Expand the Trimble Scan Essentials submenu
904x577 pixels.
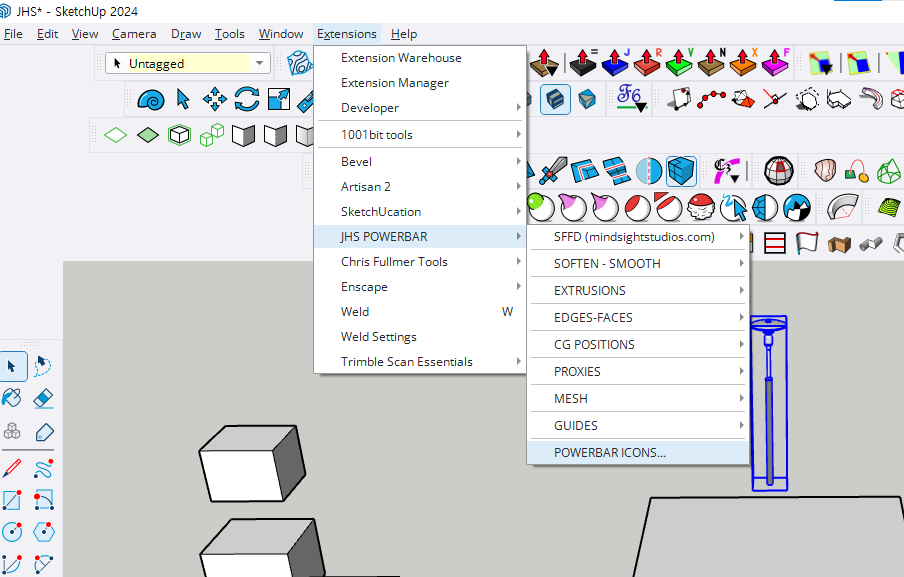point(420,361)
